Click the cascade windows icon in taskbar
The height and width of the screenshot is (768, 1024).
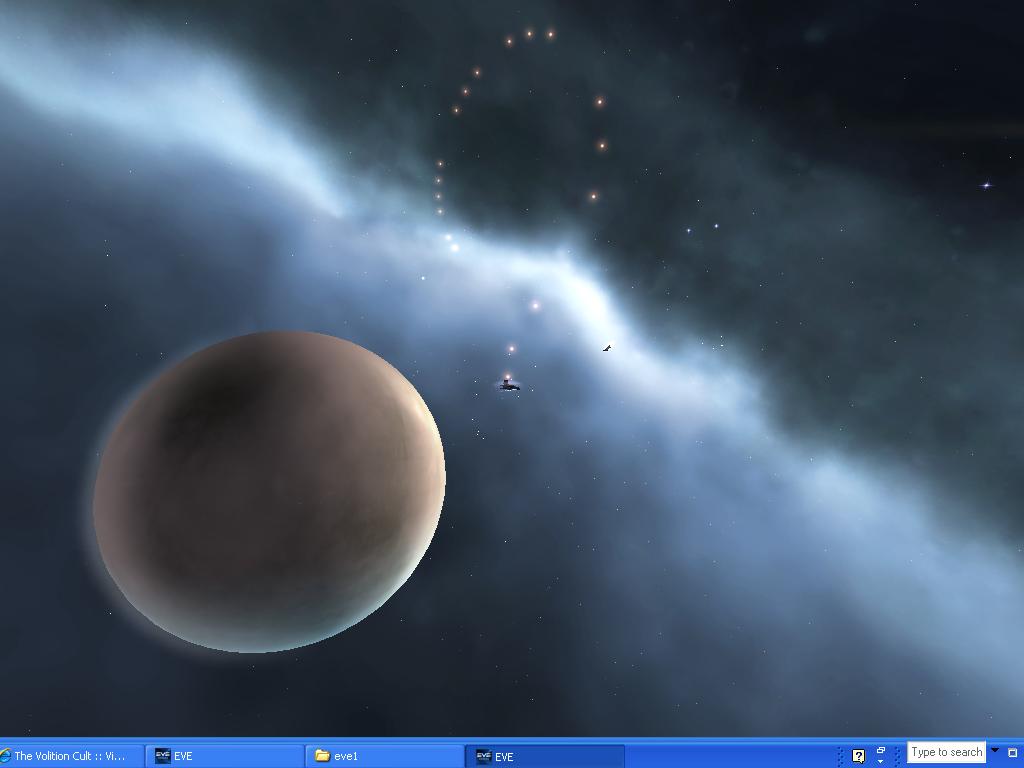tap(880, 750)
